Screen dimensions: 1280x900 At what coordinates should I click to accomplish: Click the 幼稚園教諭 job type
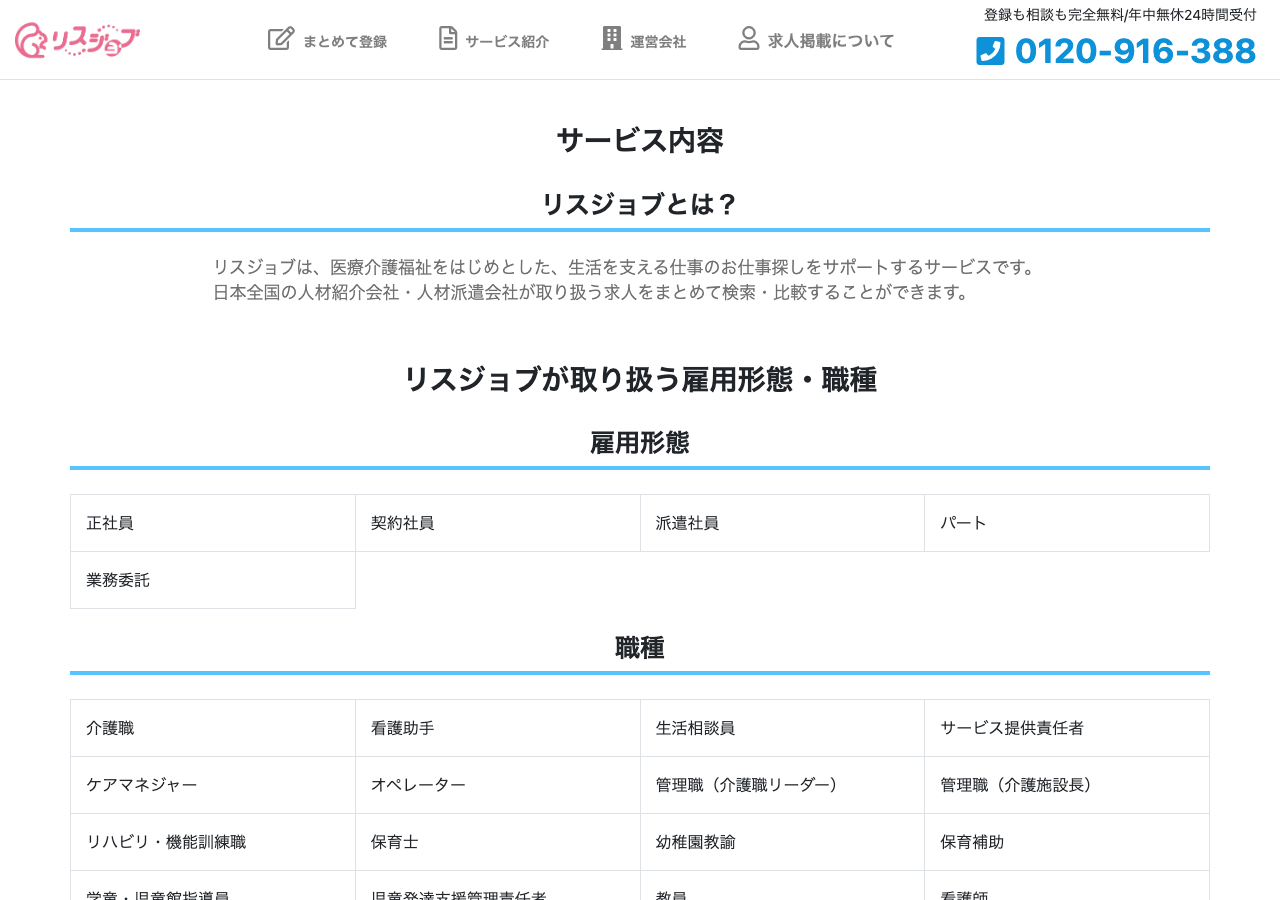point(783,842)
